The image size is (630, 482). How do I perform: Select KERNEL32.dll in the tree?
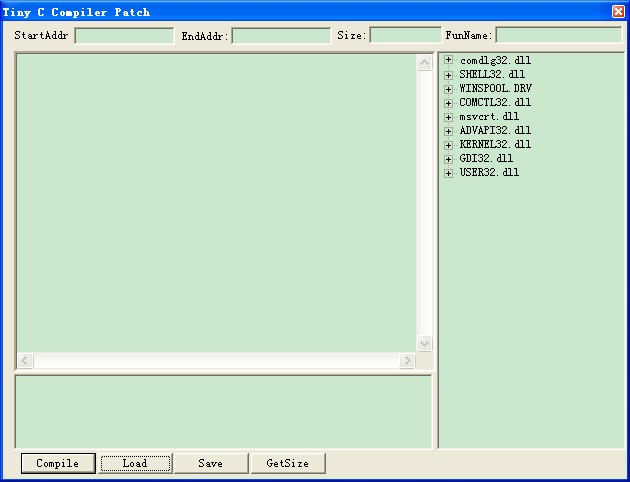pyautogui.click(x=495, y=145)
